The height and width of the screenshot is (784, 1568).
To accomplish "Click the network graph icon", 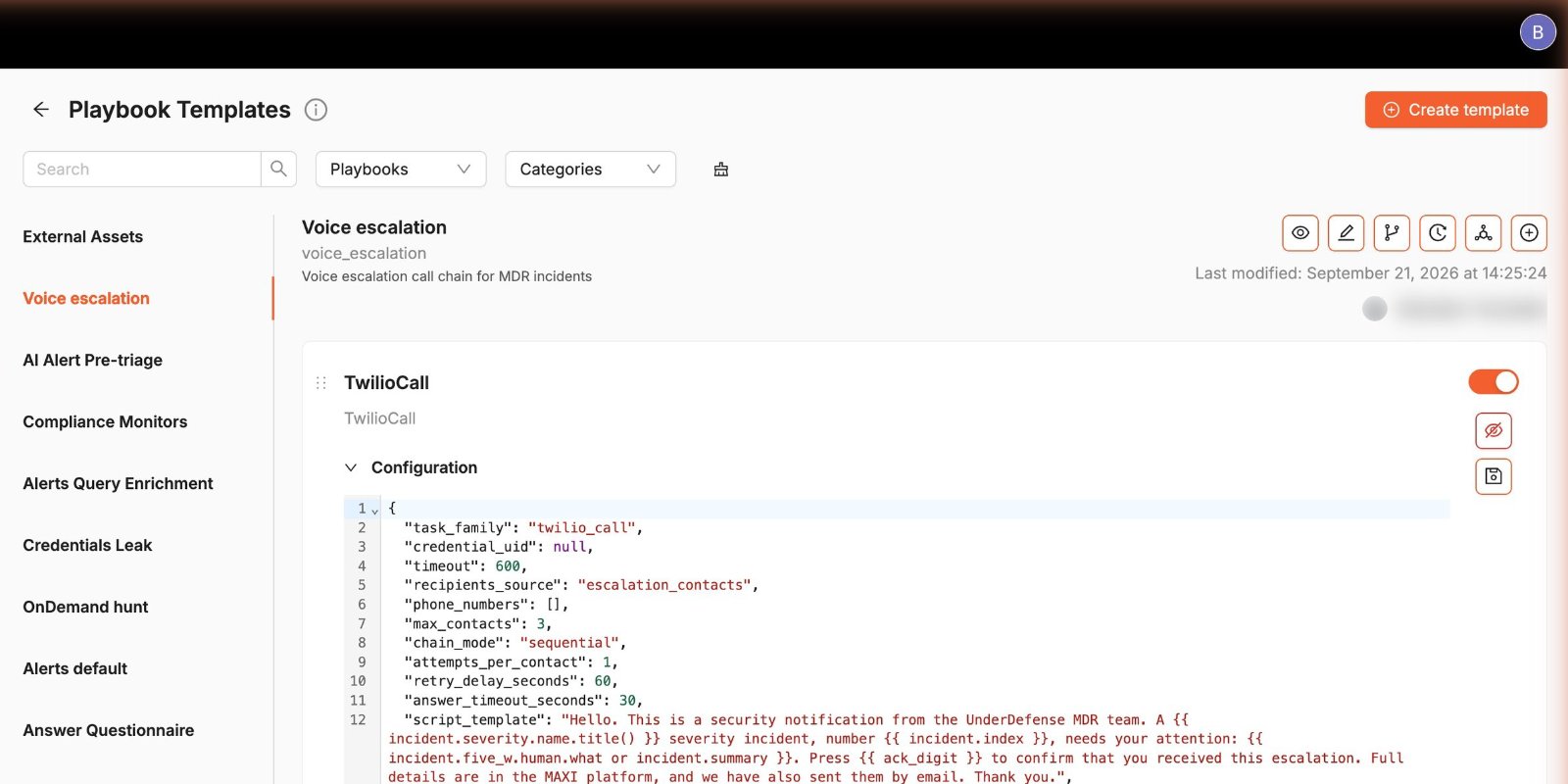I will (x=1484, y=233).
